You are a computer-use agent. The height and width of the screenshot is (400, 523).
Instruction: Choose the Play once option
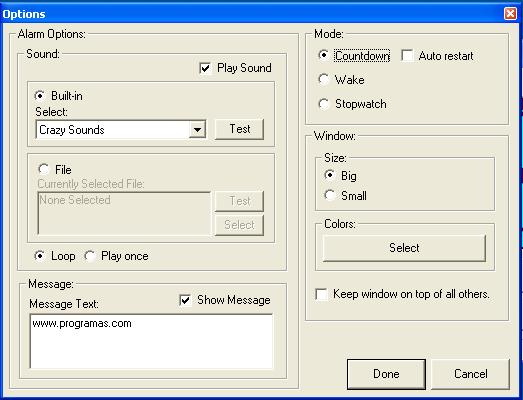point(90,256)
